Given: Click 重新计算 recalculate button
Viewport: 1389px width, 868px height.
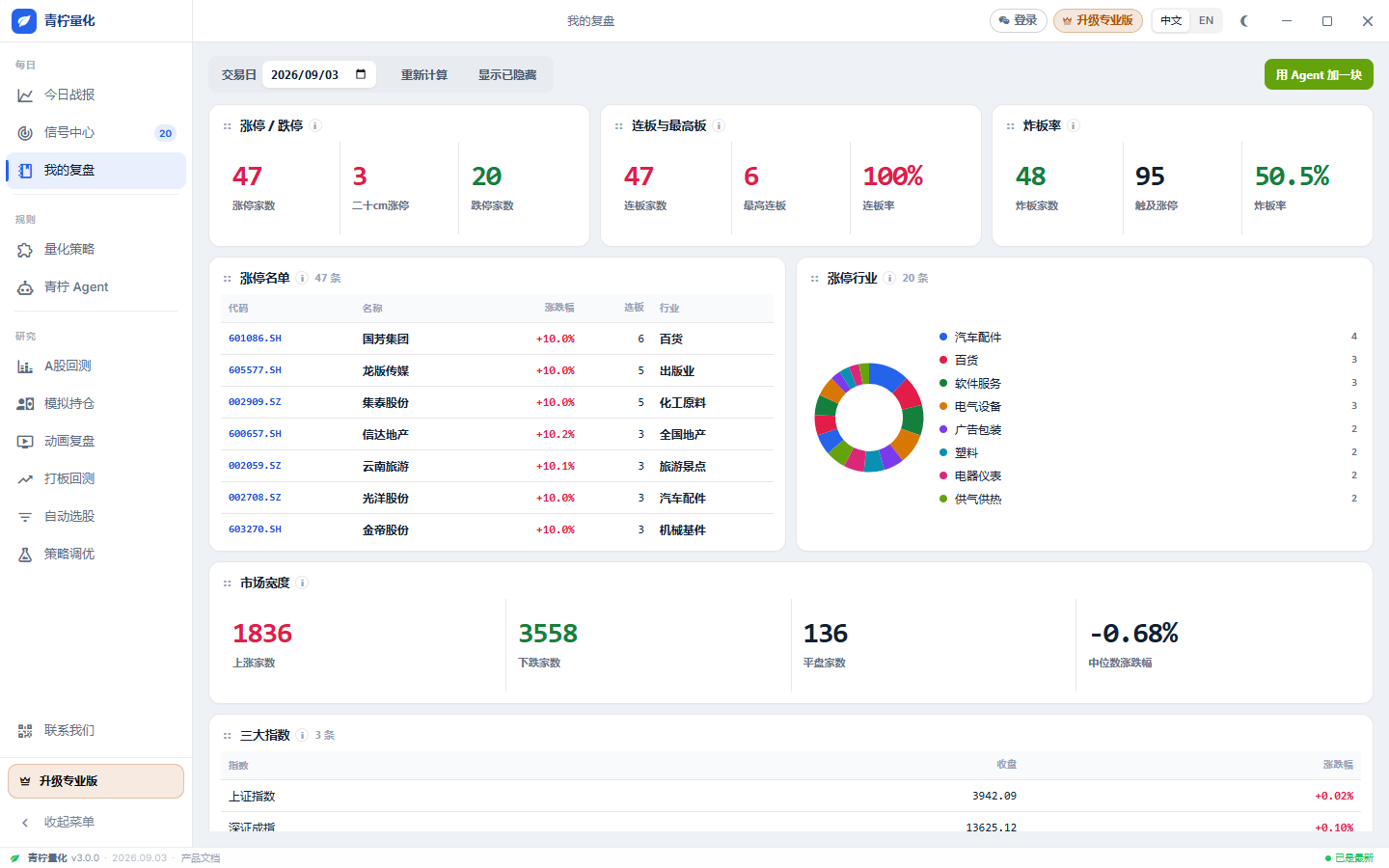Looking at the screenshot, I should (x=424, y=74).
